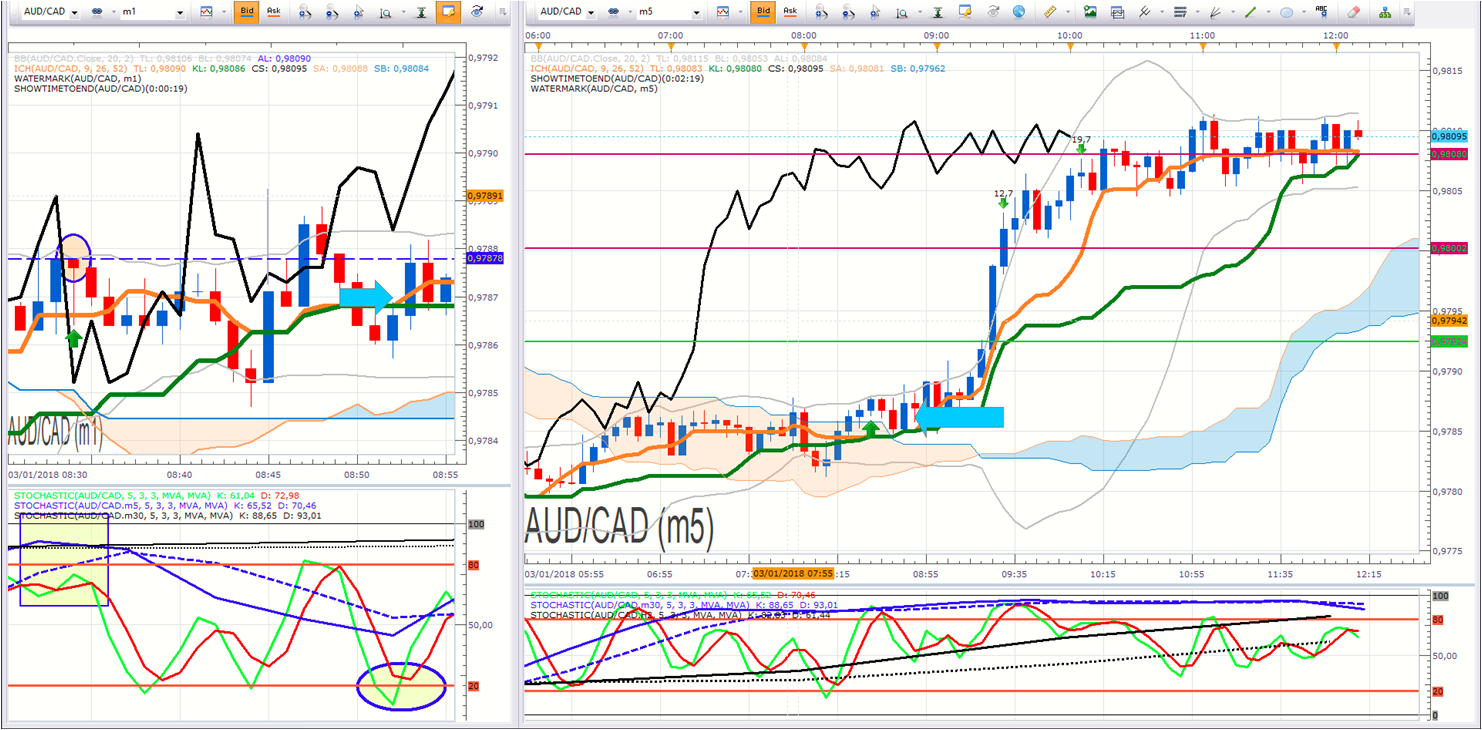Select the horizontal lines levels tool
The height and width of the screenshot is (730, 1482).
point(1180,12)
